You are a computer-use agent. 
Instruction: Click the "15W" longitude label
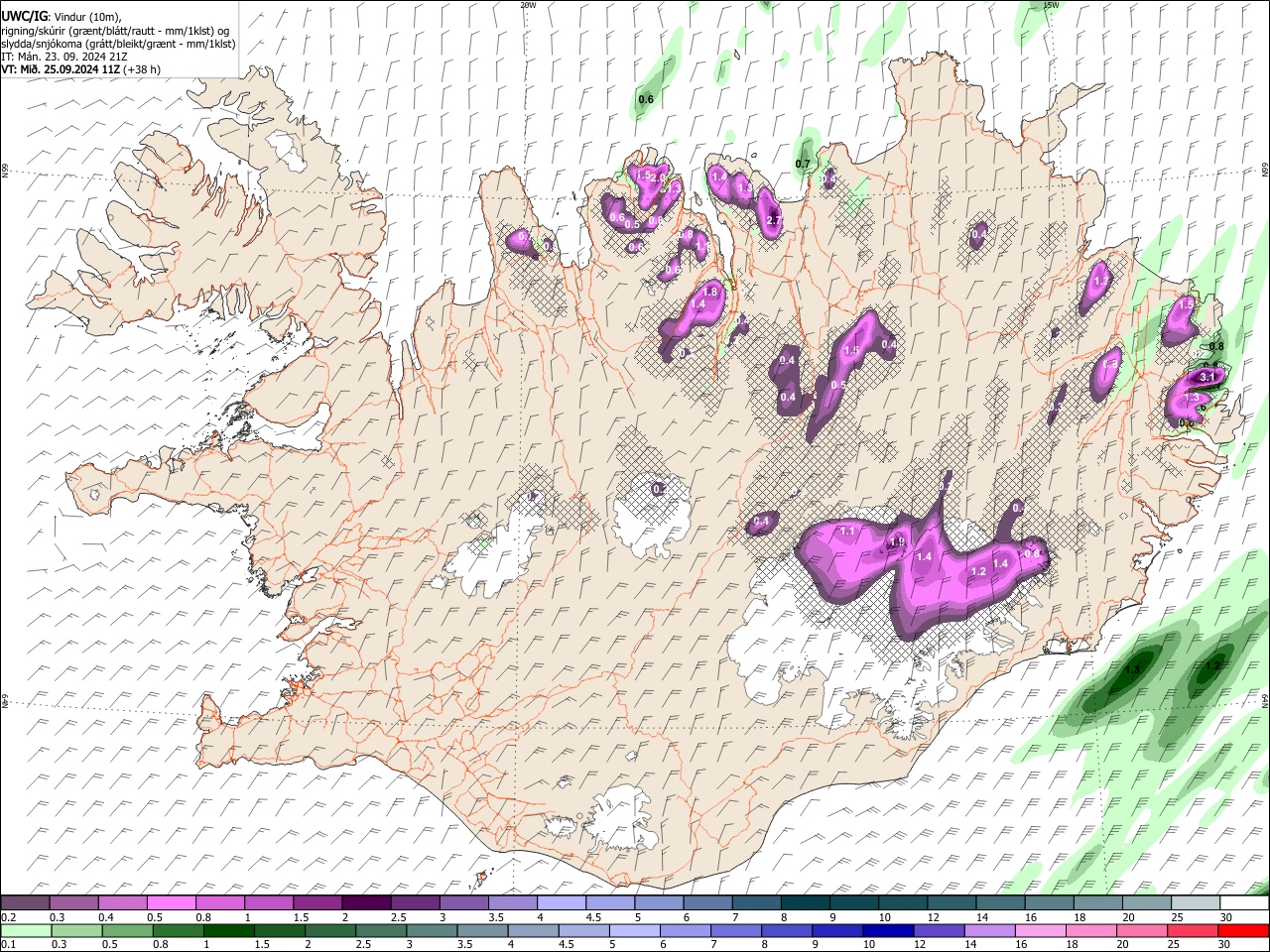pos(1051,5)
